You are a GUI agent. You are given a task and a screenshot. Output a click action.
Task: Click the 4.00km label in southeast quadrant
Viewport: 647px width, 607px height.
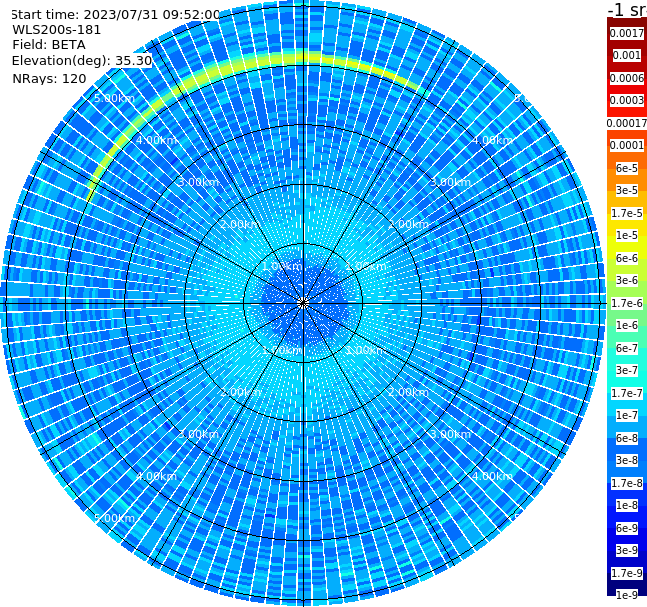click(x=492, y=476)
